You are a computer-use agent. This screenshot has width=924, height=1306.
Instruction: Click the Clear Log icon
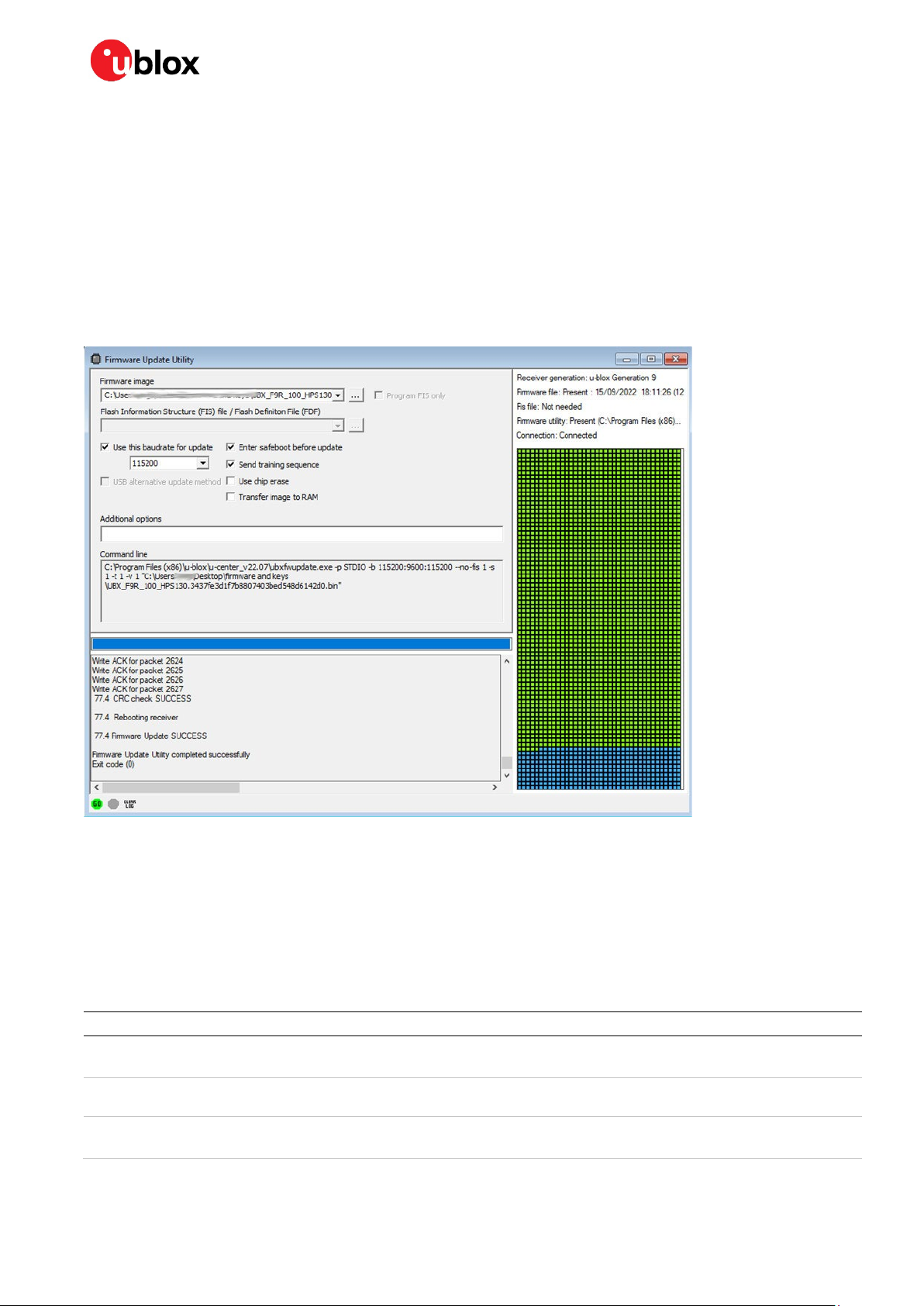129,804
